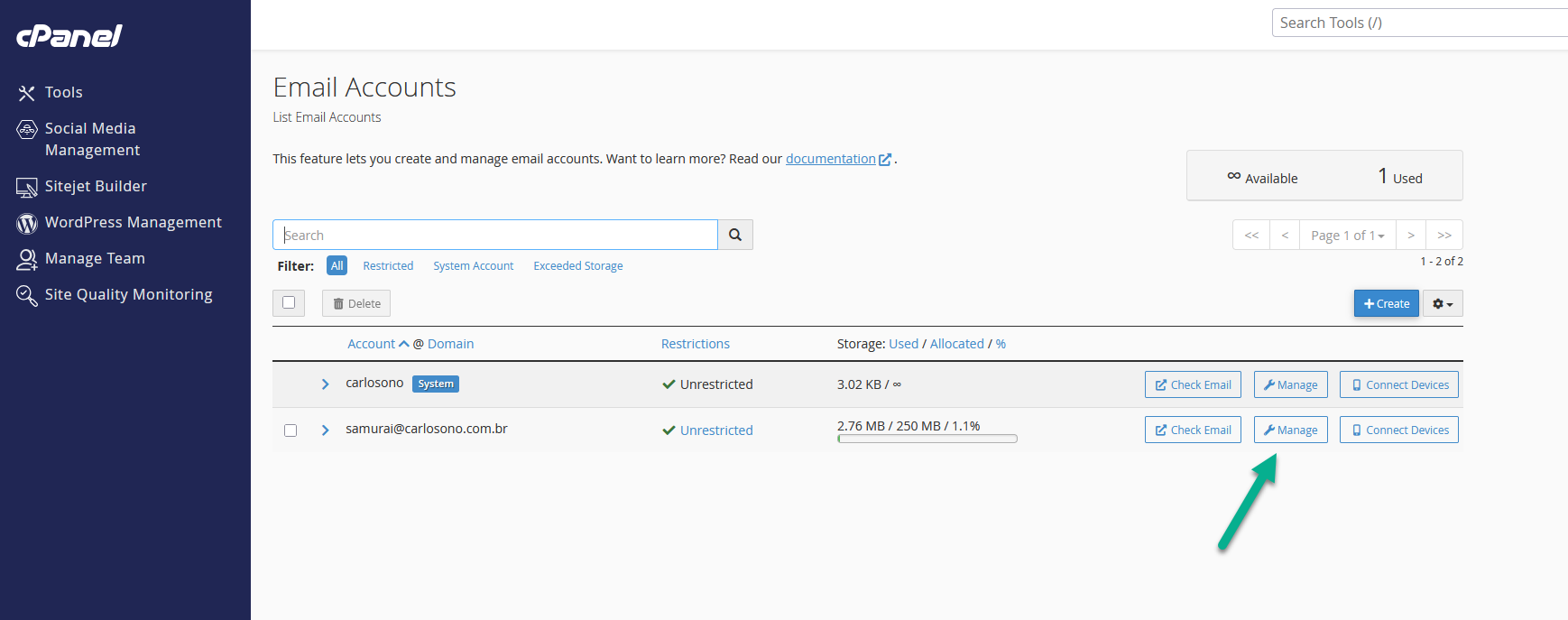Open Site Quality Monitoring
Image resolution: width=1568 pixels, height=620 pixels.
128,294
